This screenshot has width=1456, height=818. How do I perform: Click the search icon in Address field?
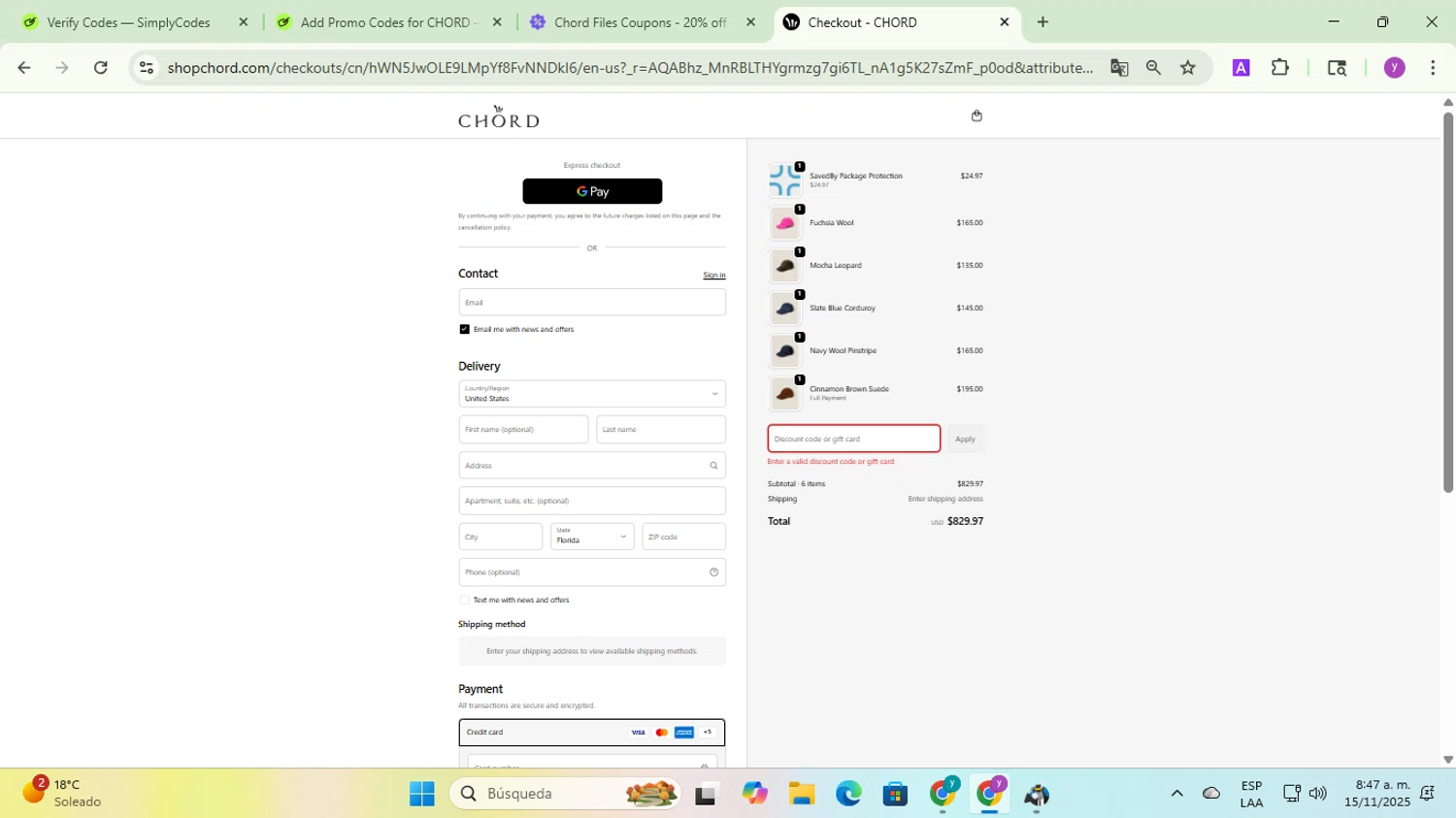click(713, 466)
